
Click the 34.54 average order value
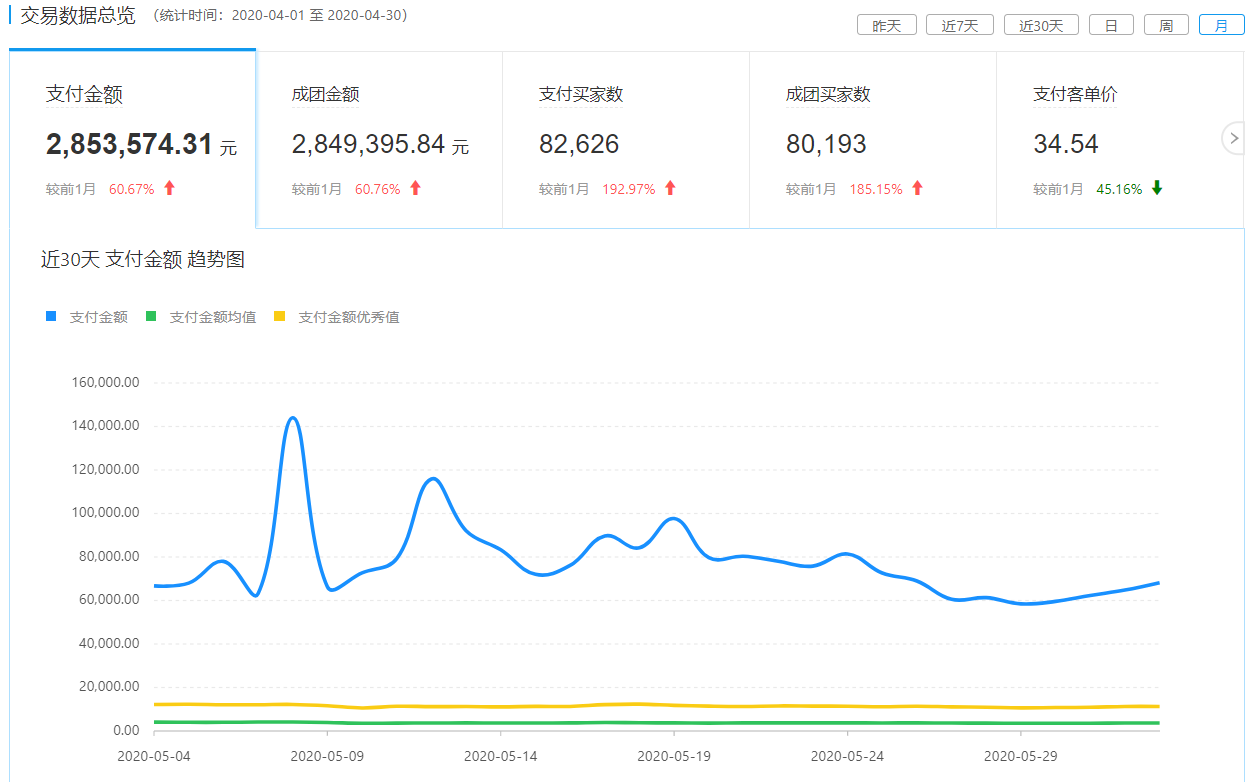click(x=1066, y=144)
